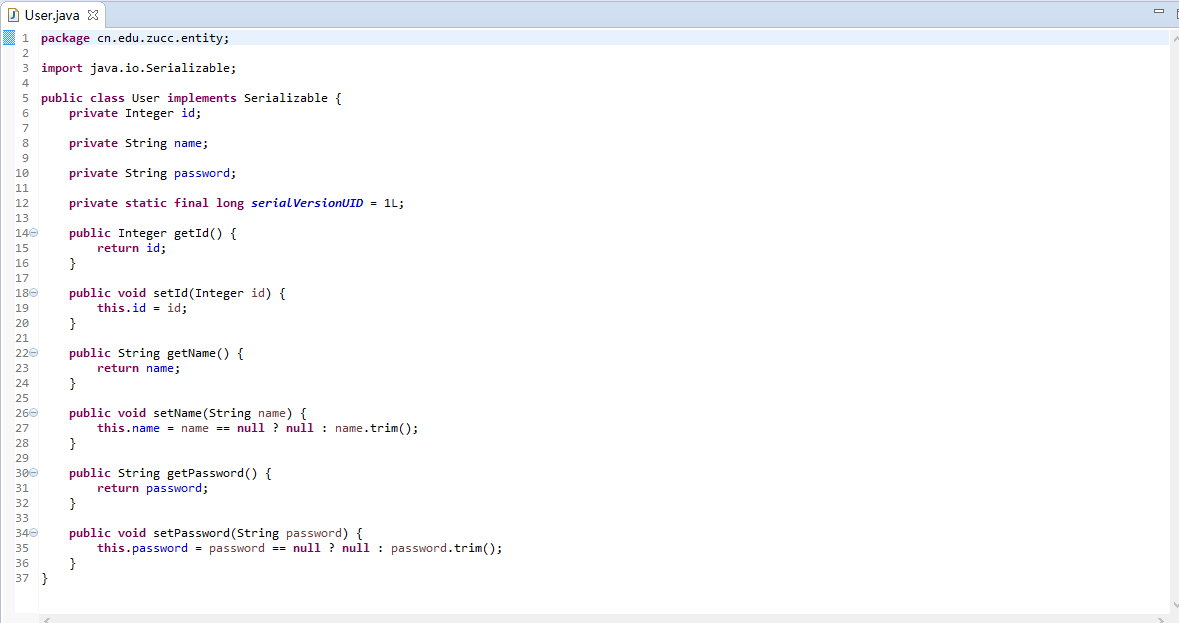Click the 'serialVersionUID' constant name
Image resolution: width=1179 pixels, height=623 pixels.
click(x=307, y=203)
